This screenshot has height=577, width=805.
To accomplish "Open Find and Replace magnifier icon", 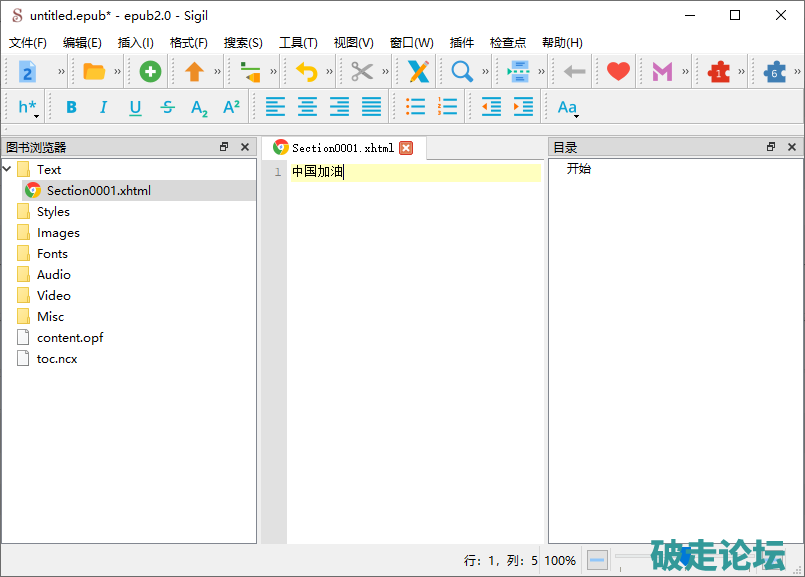I will point(462,71).
